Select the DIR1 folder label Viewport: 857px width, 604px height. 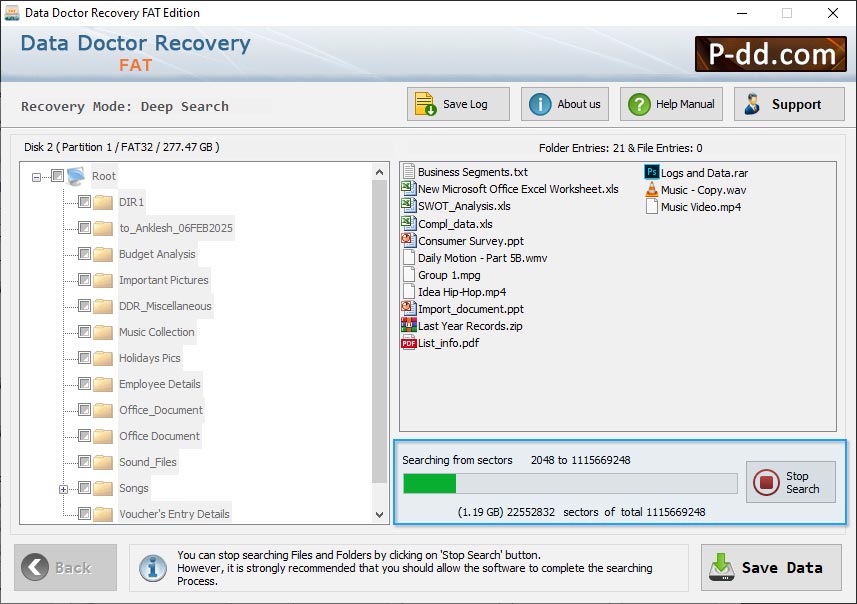(132, 202)
